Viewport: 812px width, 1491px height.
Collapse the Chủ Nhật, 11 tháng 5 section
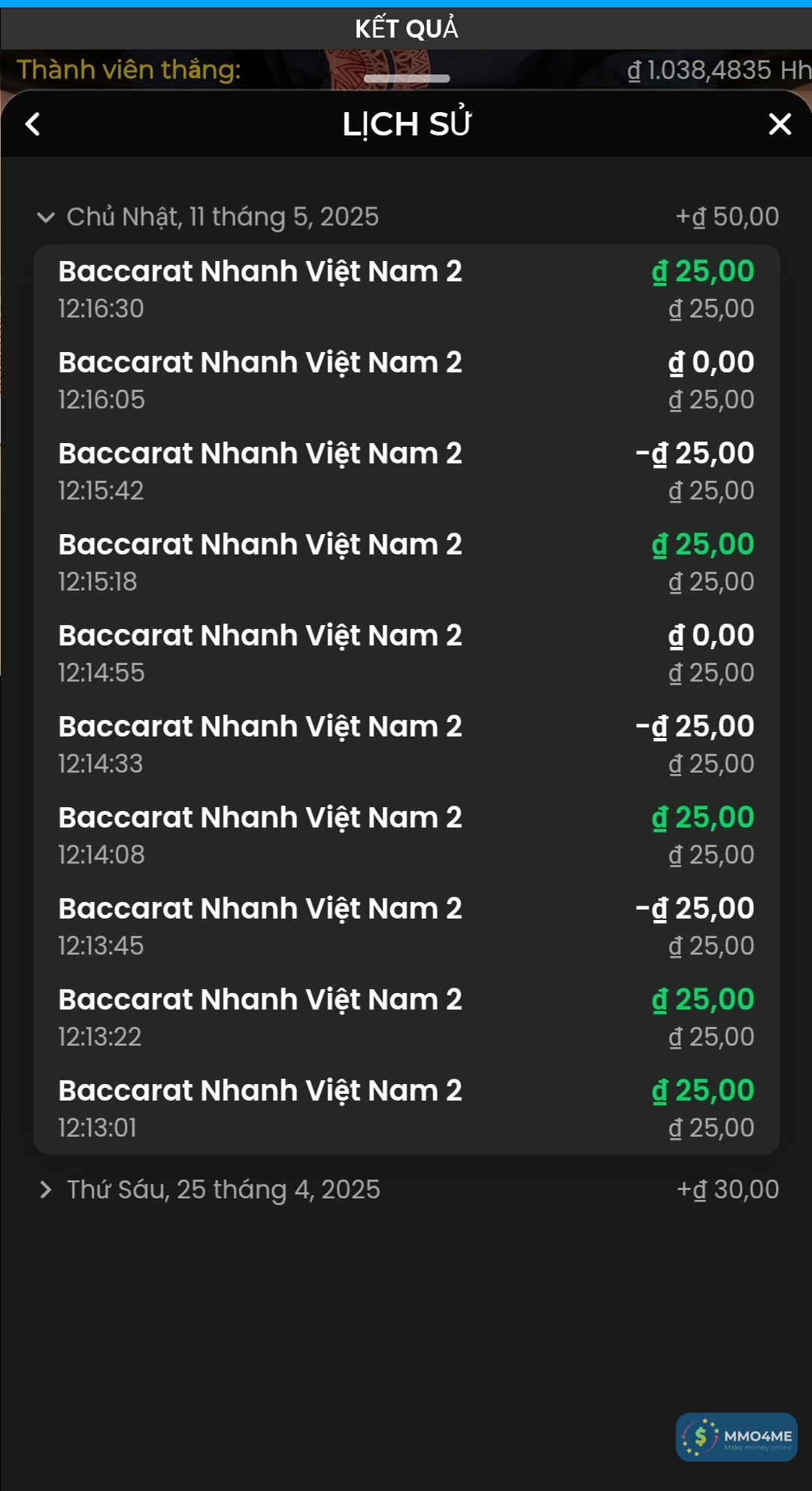pos(46,217)
